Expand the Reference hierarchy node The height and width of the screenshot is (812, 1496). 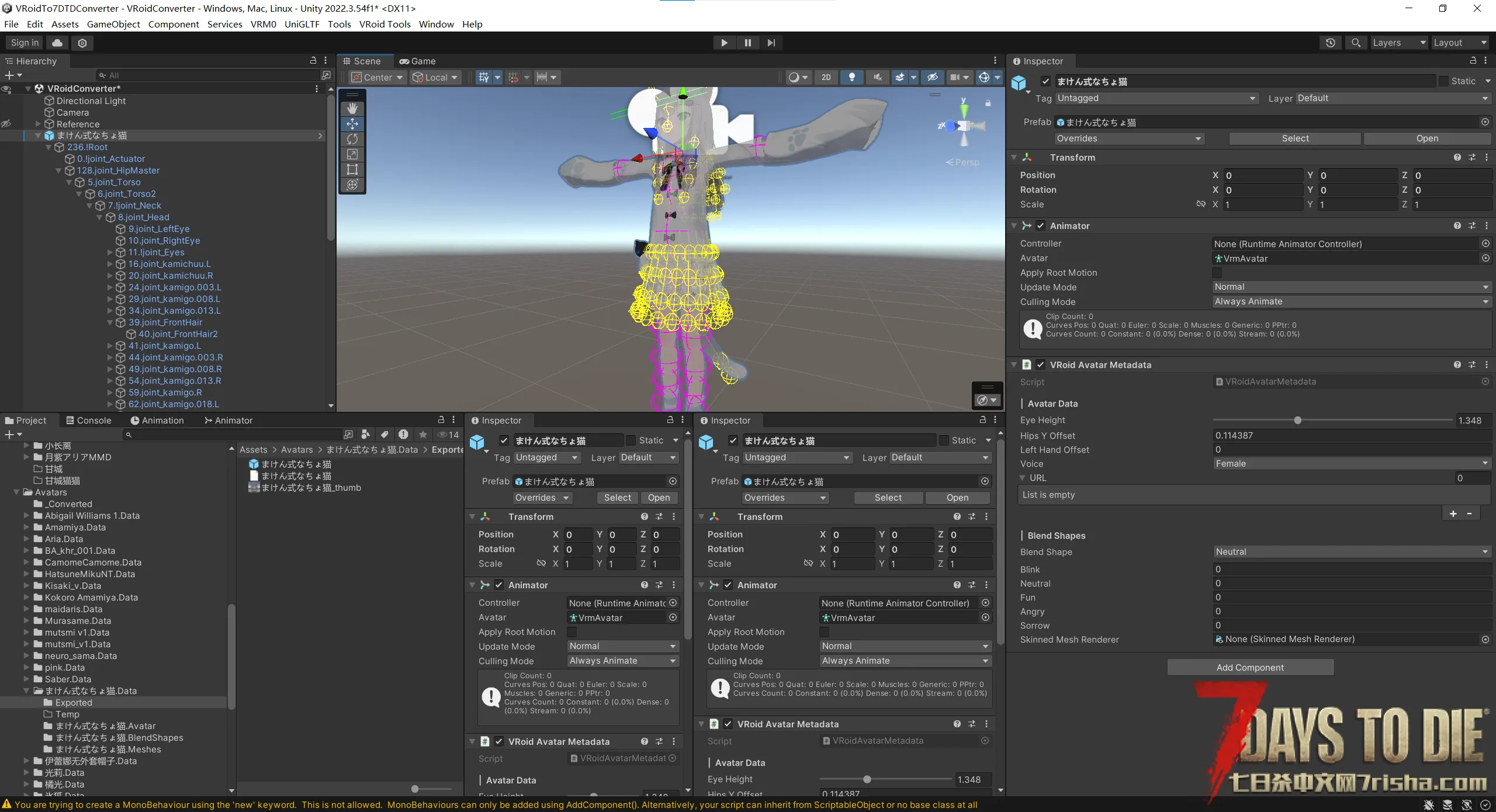(38, 124)
